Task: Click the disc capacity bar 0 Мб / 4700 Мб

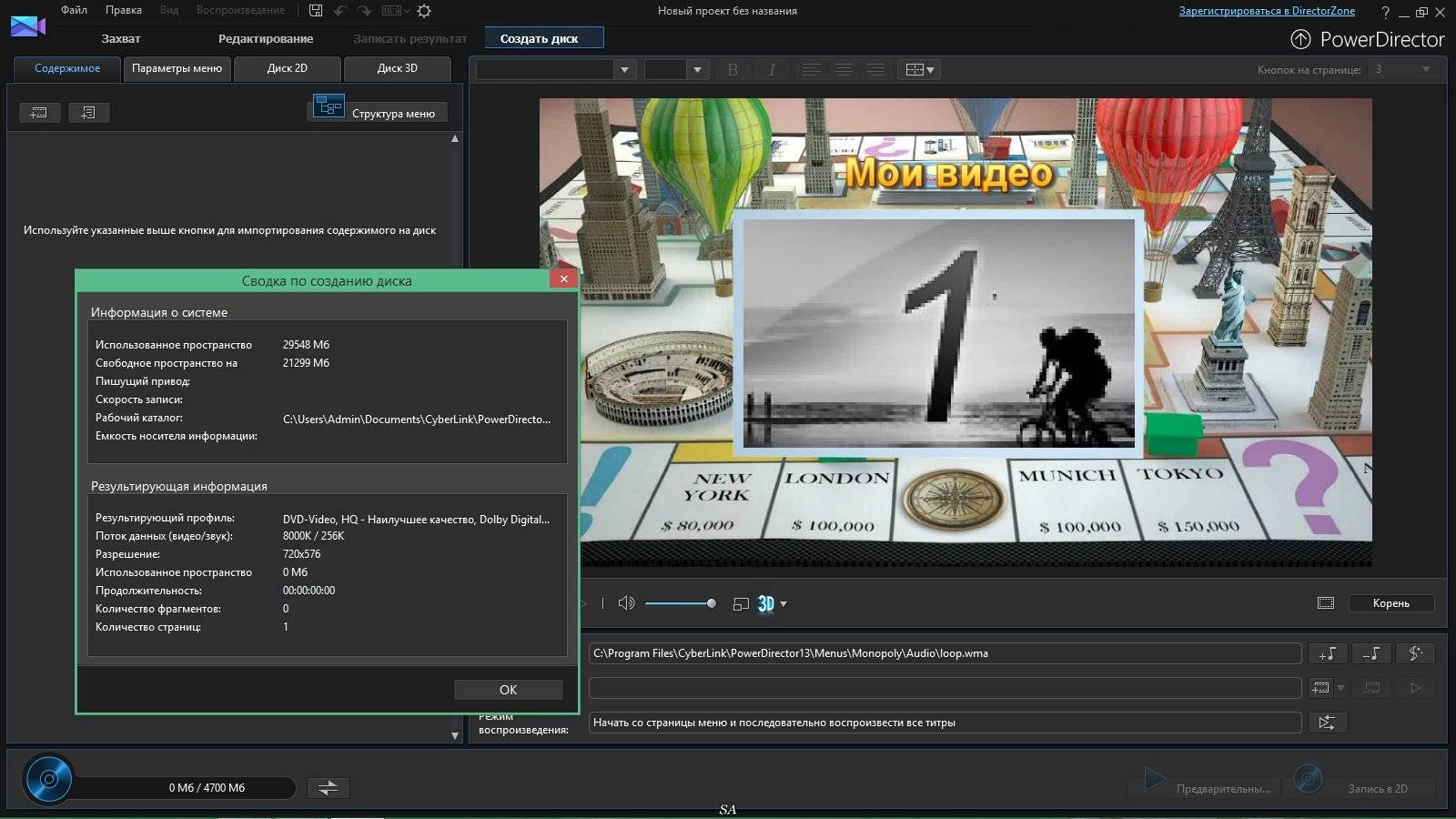Action: (x=186, y=787)
